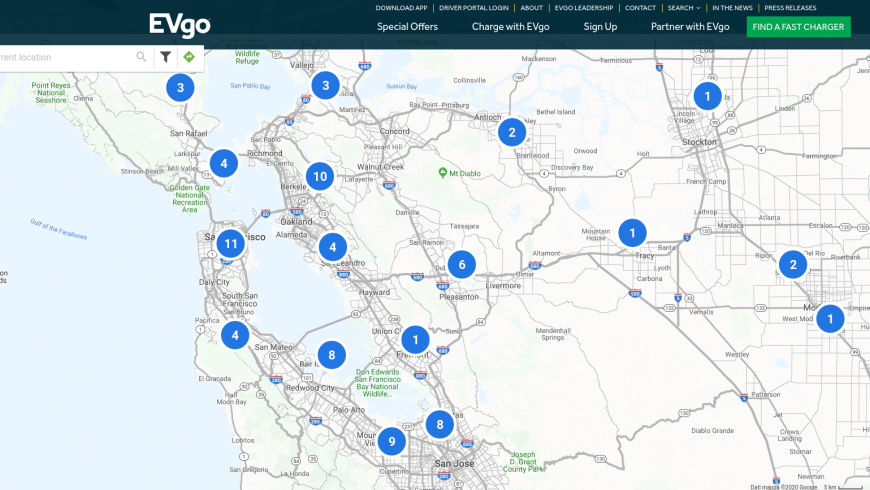Open Sign Up menu item
The width and height of the screenshot is (870, 490).
pos(600,27)
